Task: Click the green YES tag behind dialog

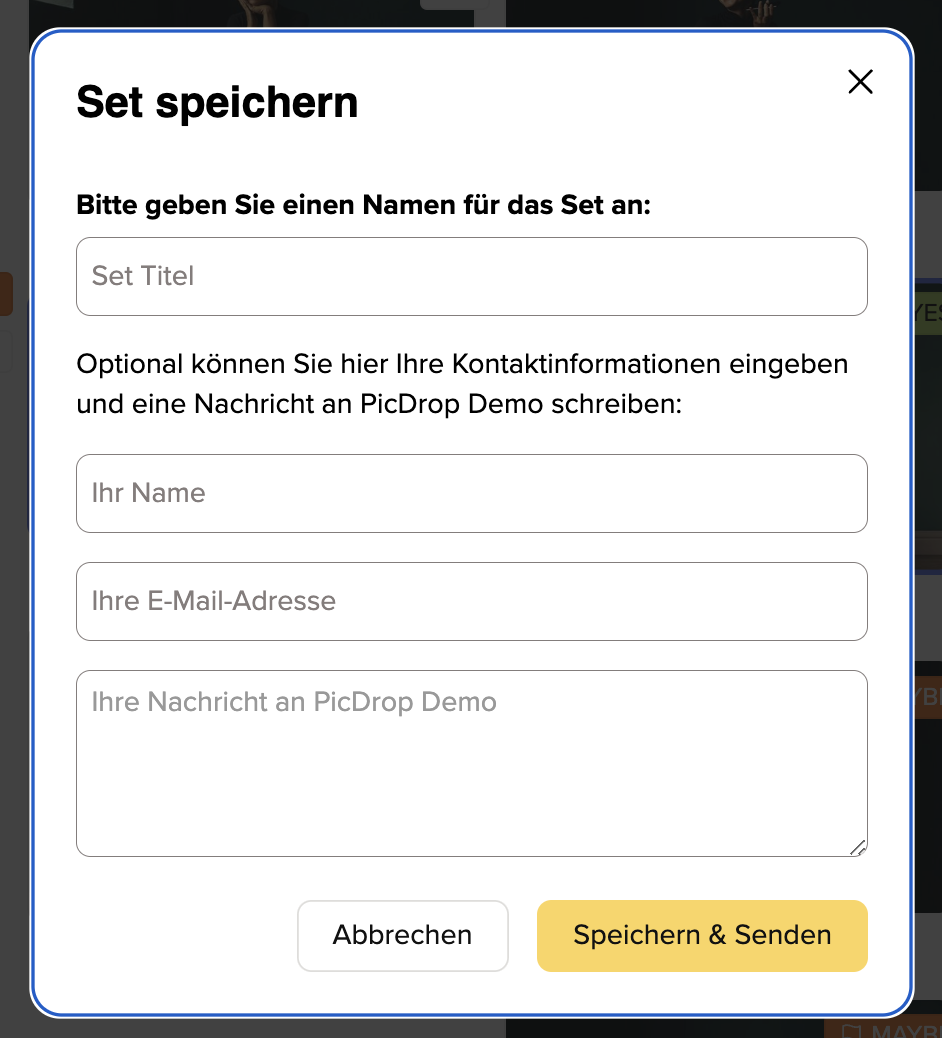Action: 928,312
